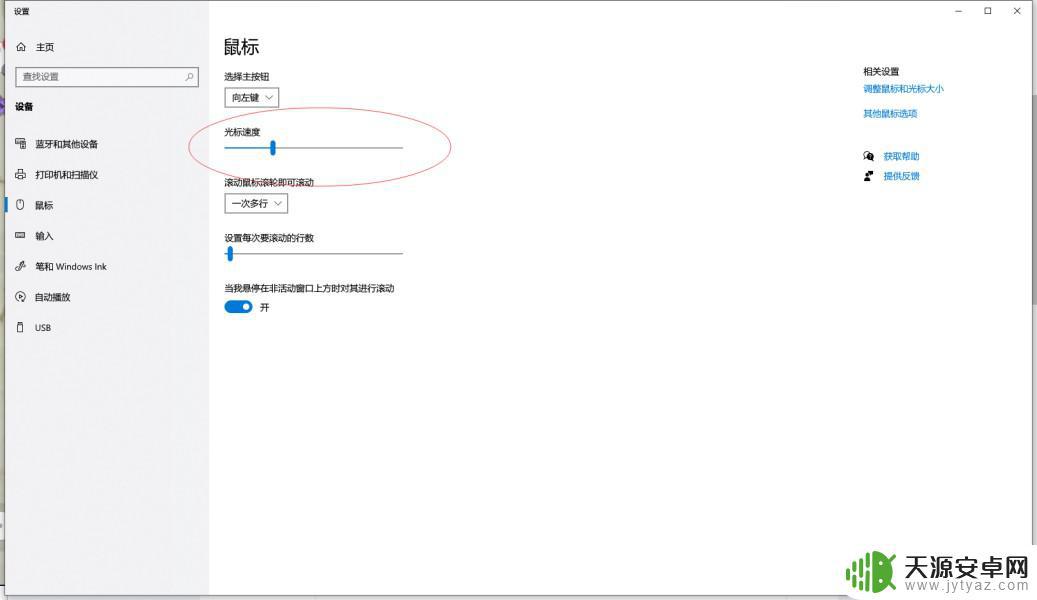Click the AutoPlay (自动播放) icon
The width and height of the screenshot is (1037, 600).
[x=21, y=297]
